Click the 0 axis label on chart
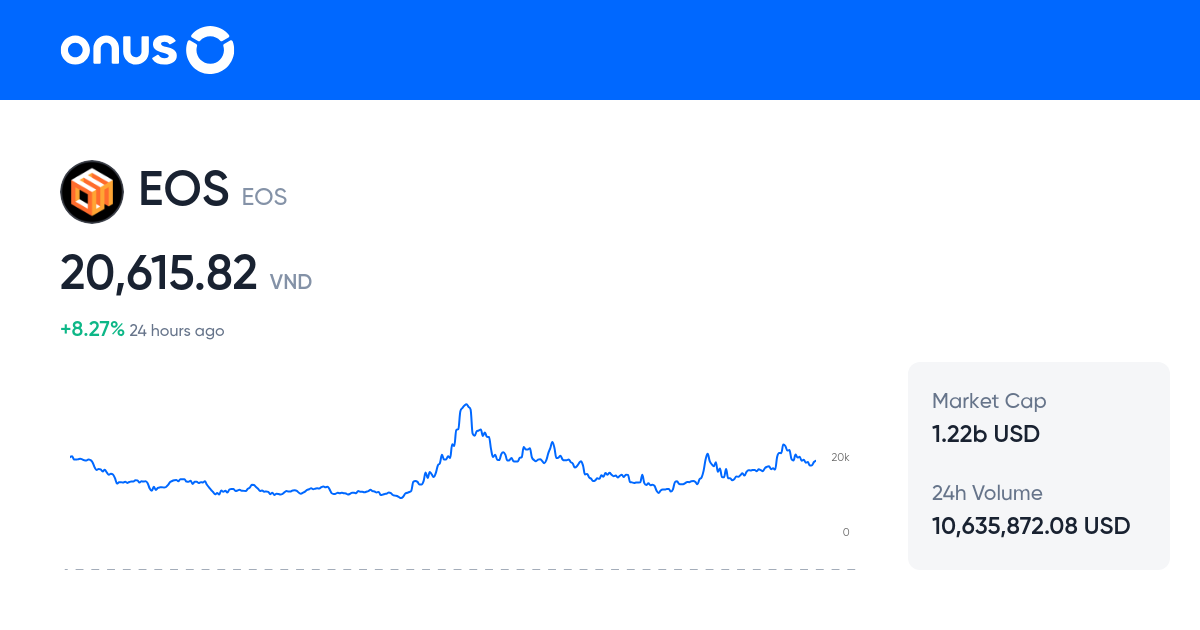Viewport: 1200px width, 630px height. click(846, 532)
